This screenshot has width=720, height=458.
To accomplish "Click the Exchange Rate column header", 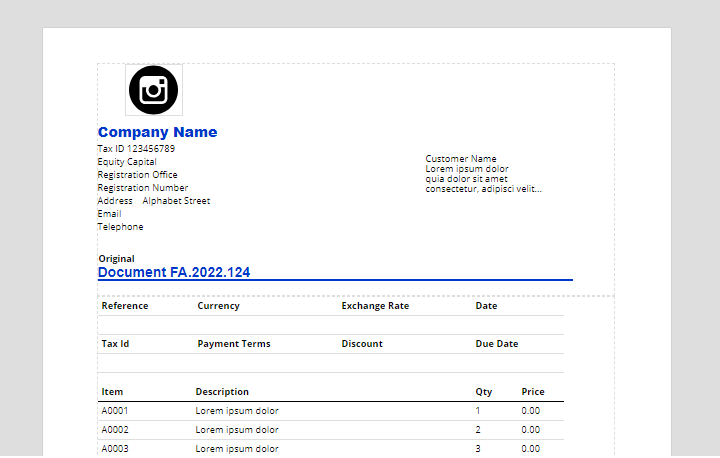I will coord(375,306).
